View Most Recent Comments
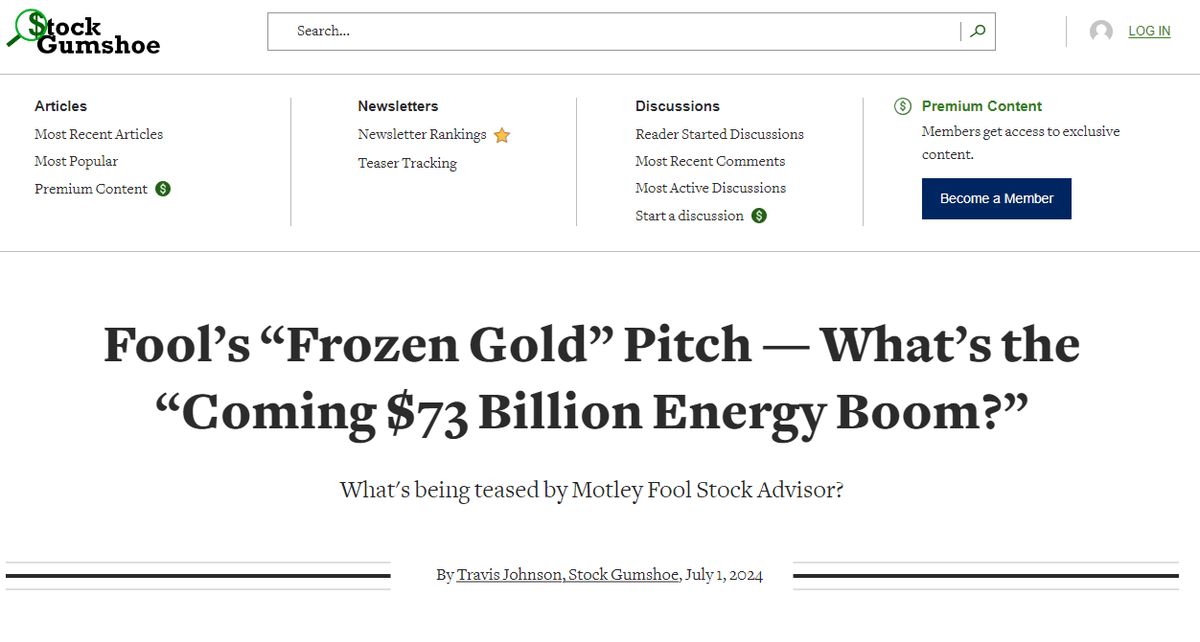This screenshot has height=642, width=1200. point(710,161)
